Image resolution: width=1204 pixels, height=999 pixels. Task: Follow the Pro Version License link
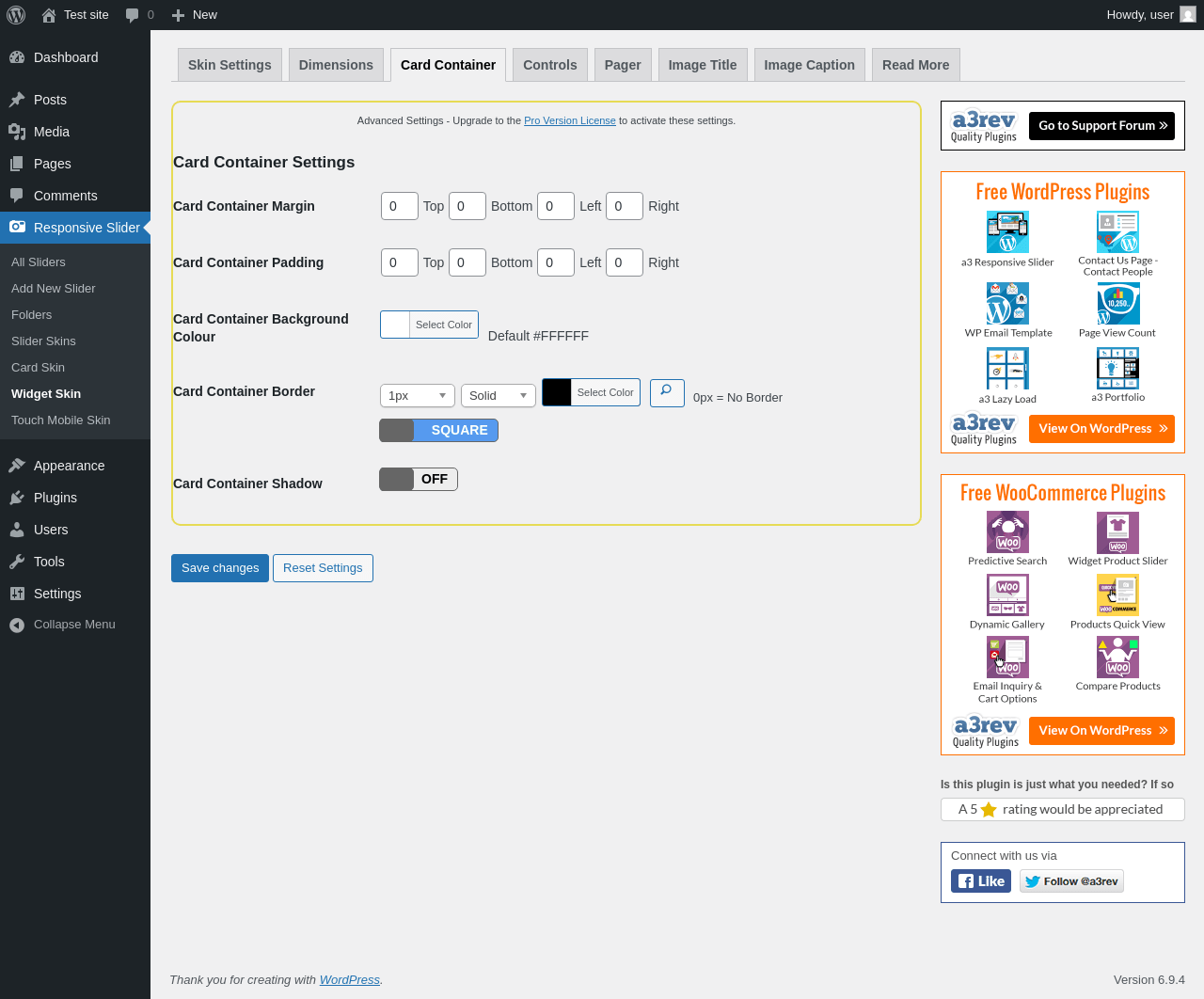click(570, 120)
